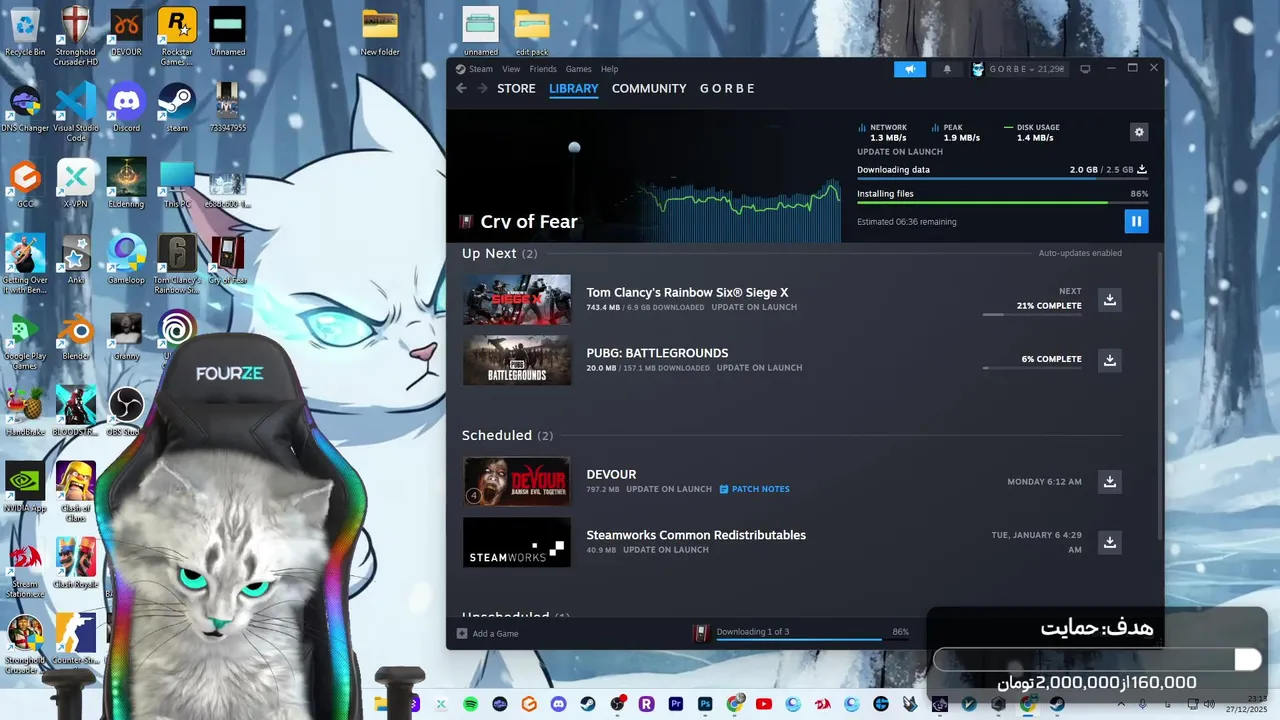This screenshot has height=720, width=1280.
Task: Click the downloads list scrollbar
Action: (x=1160, y=395)
